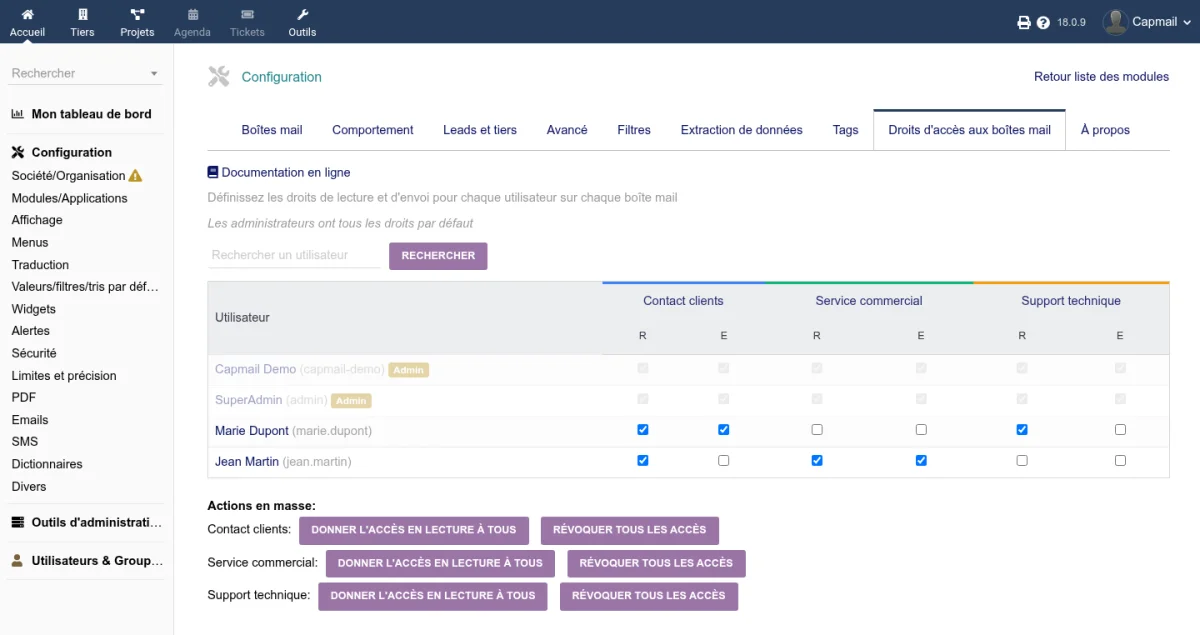
Task: Open Jean Martin's user profile link
Action: point(247,462)
